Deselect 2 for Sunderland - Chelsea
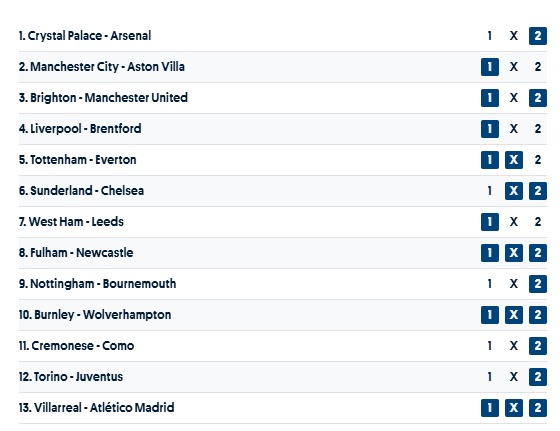The image size is (560, 431). point(538,191)
